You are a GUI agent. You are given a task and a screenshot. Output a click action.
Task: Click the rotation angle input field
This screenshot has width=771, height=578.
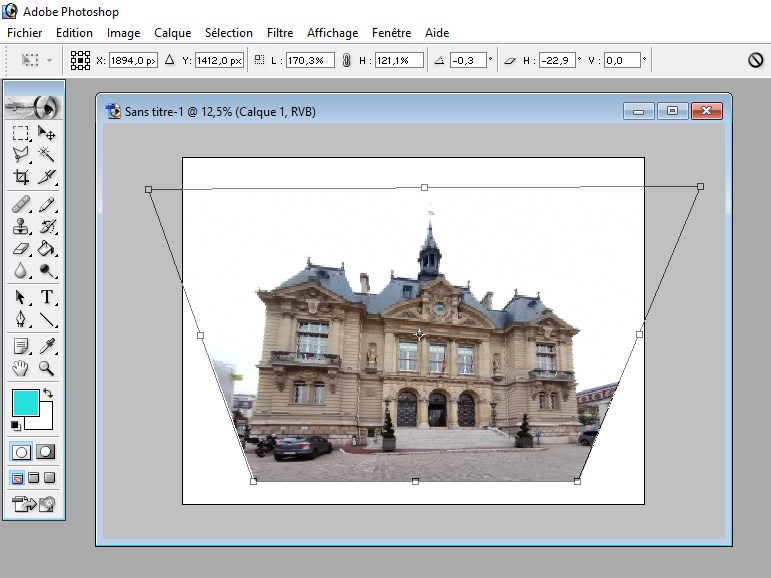[x=468, y=60]
